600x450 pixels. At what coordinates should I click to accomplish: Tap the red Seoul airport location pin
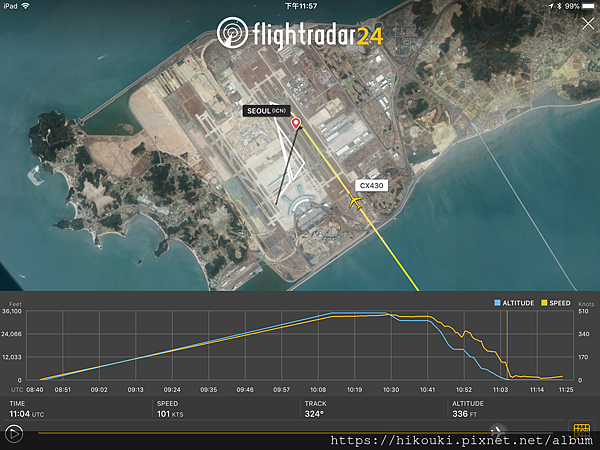296,124
